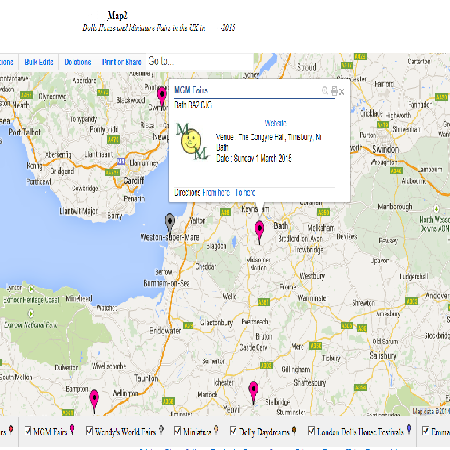Click the print icon in the info popup
Image resolution: width=450 pixels, height=450 pixels.
coord(334,91)
